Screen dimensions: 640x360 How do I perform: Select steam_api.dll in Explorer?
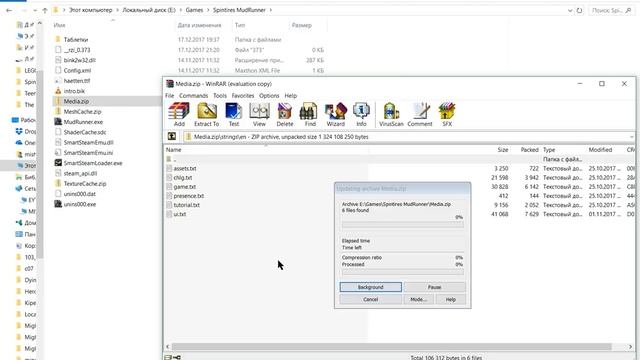pos(80,173)
